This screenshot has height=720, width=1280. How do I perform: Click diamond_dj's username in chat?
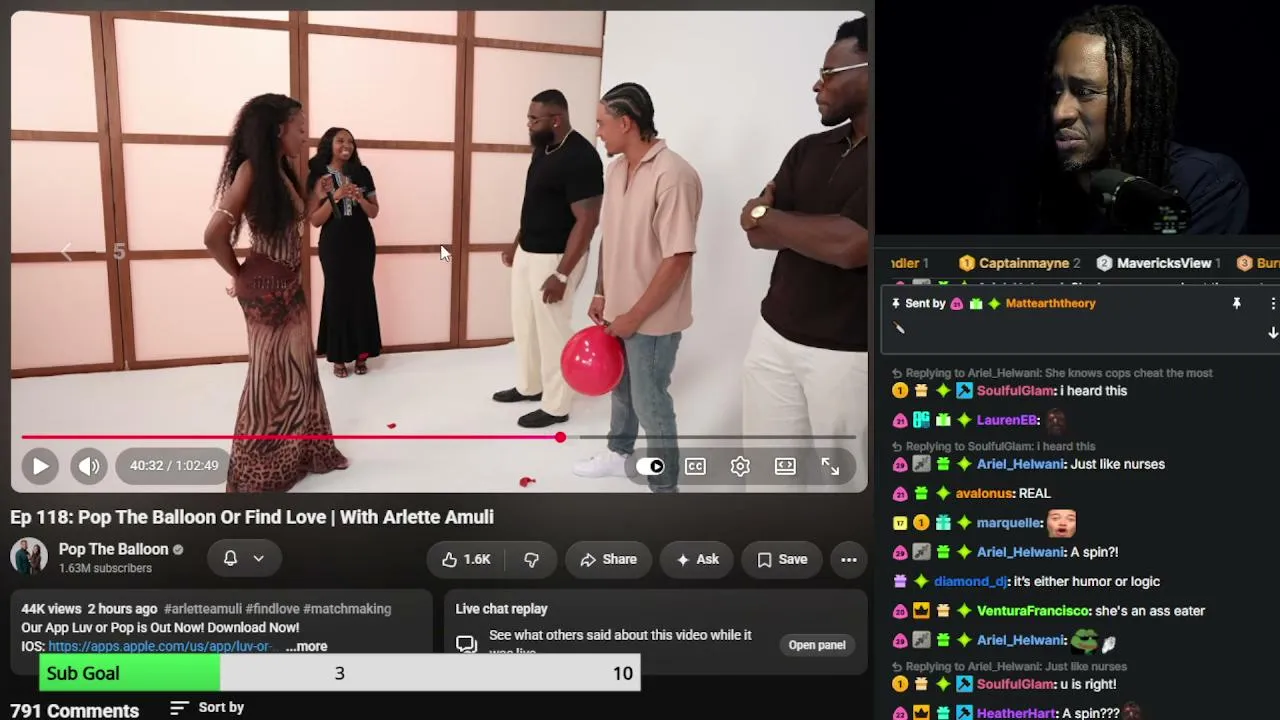[970, 581]
